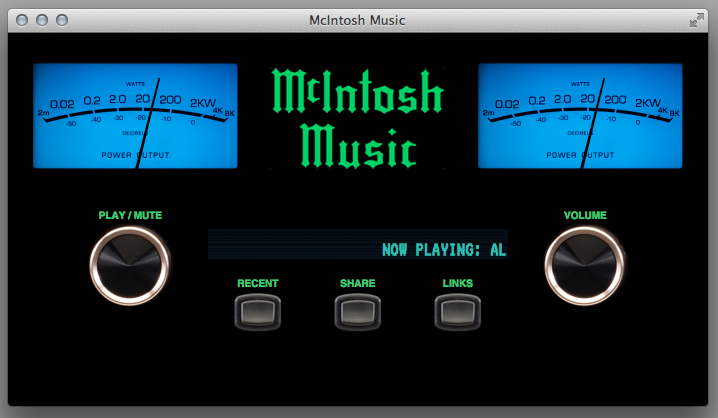Click the Volume knob

585,266
